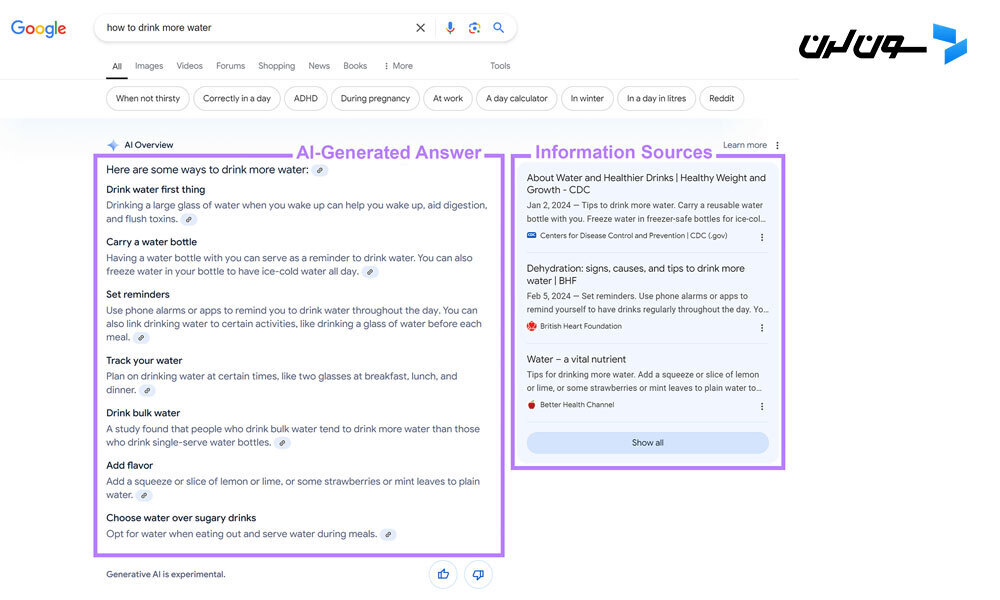Open the source link after 'serve water during meals.'
This screenshot has height=600, width=1000.
tap(388, 534)
